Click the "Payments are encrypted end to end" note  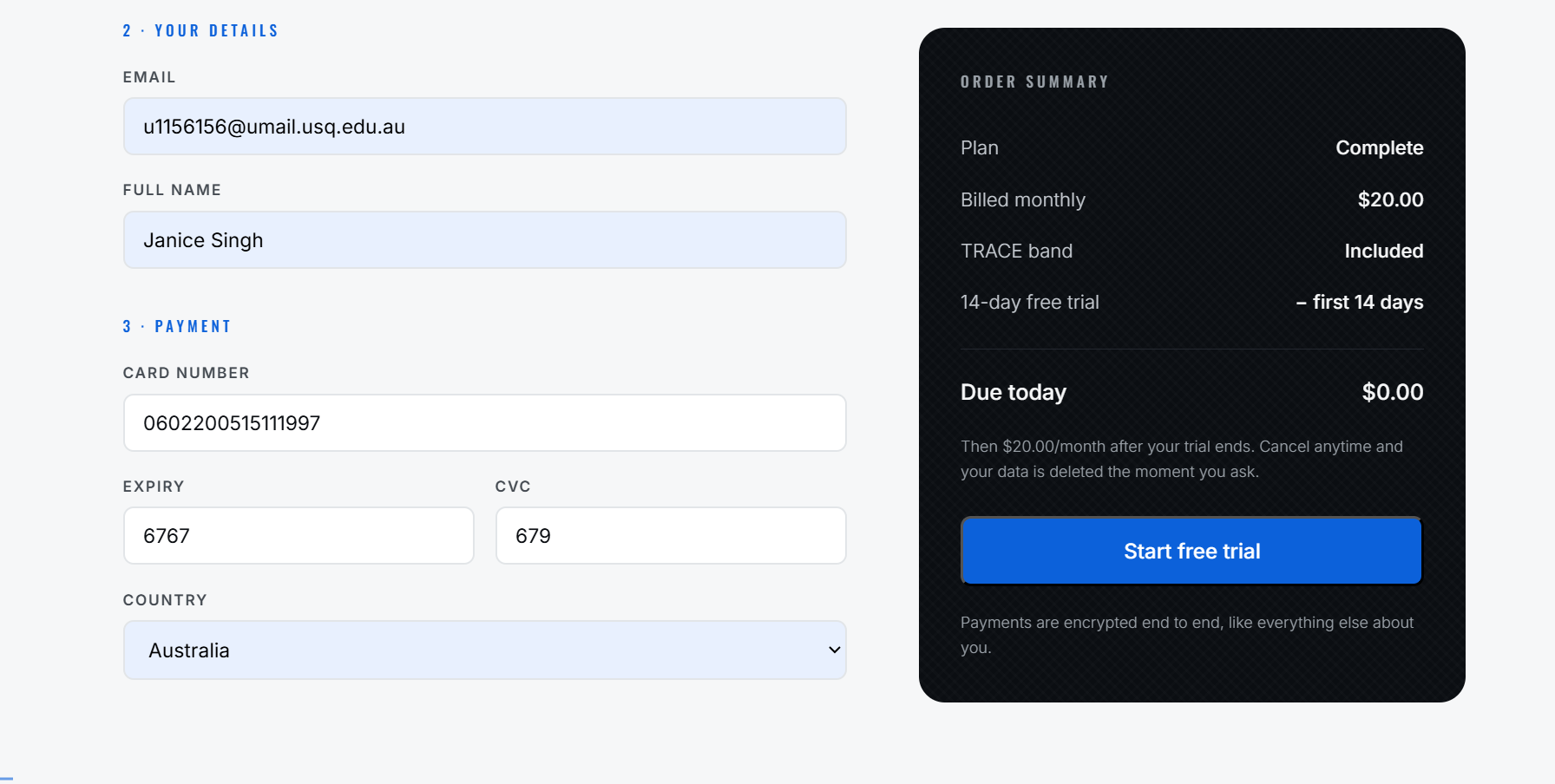pos(1186,635)
